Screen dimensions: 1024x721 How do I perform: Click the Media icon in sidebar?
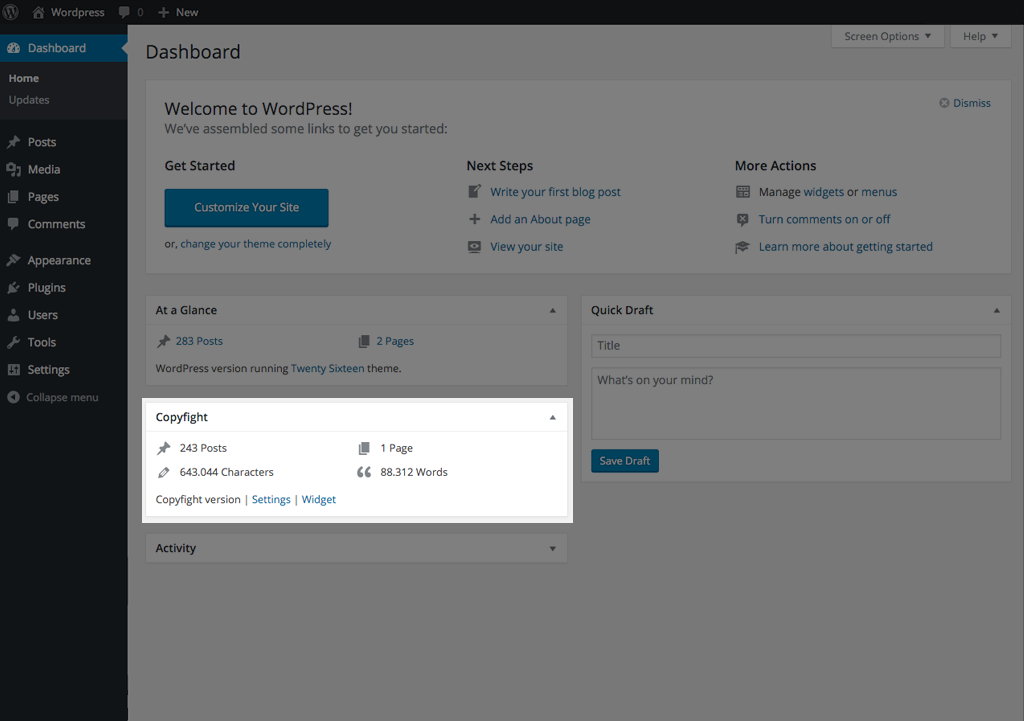13,169
